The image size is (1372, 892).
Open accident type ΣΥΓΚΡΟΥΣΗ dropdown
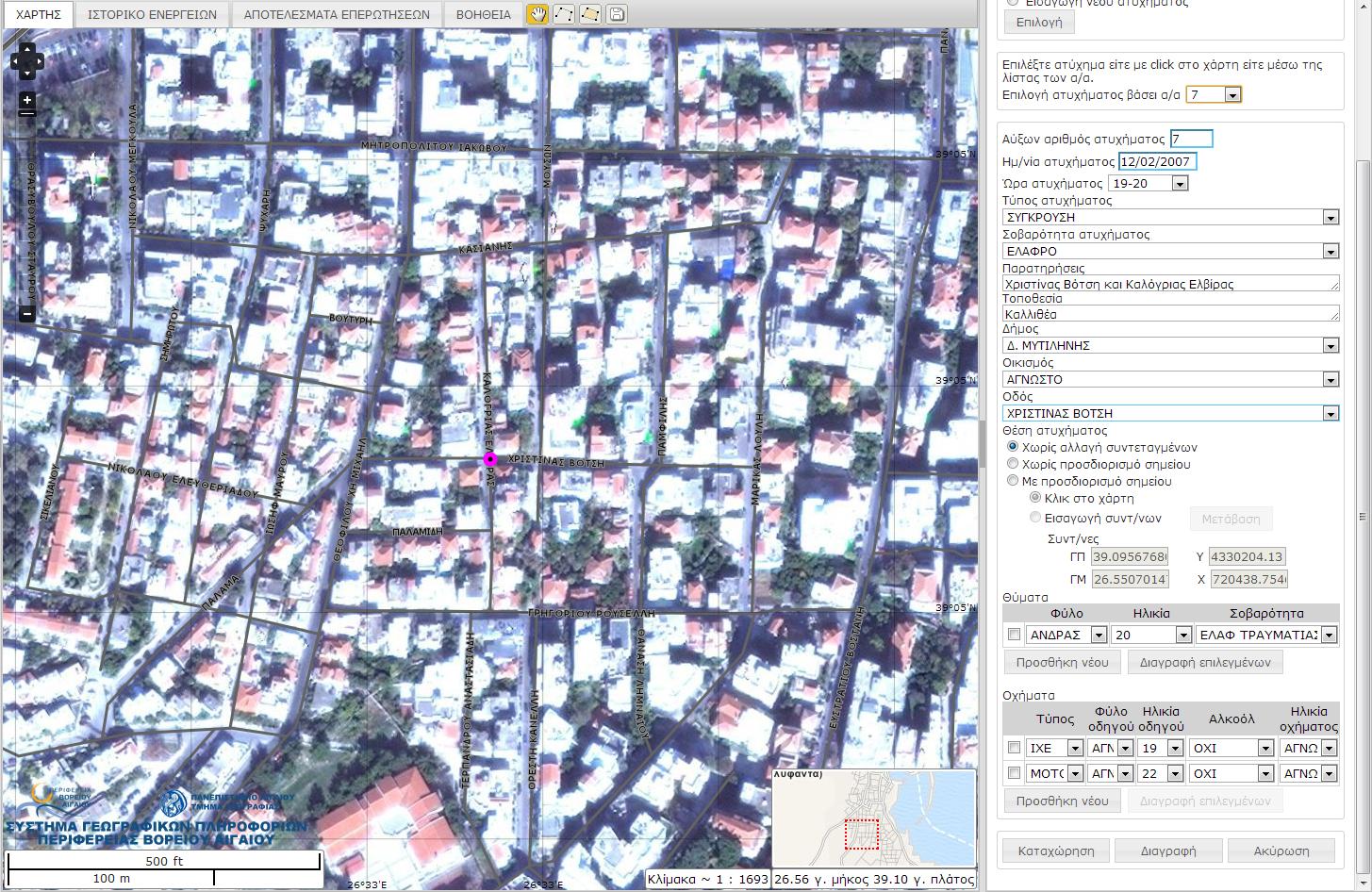pos(1170,217)
